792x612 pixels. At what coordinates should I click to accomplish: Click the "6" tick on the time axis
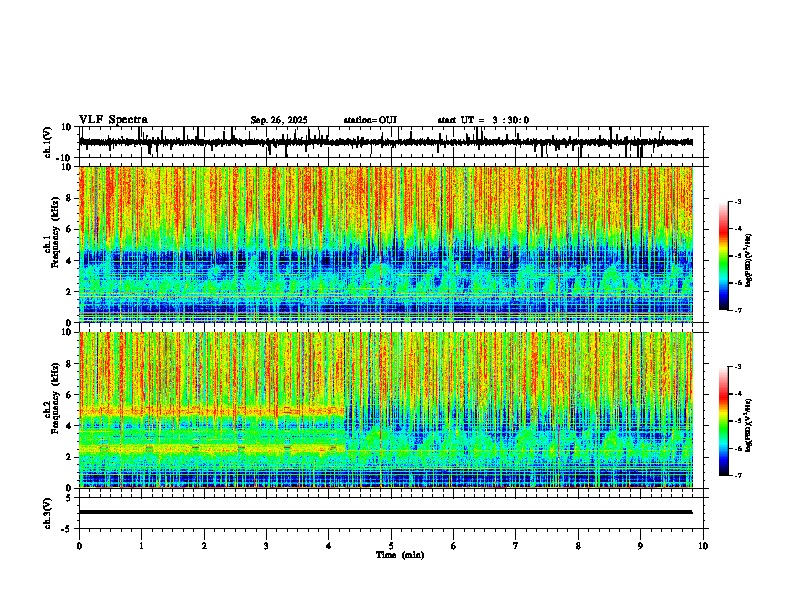[x=454, y=546]
